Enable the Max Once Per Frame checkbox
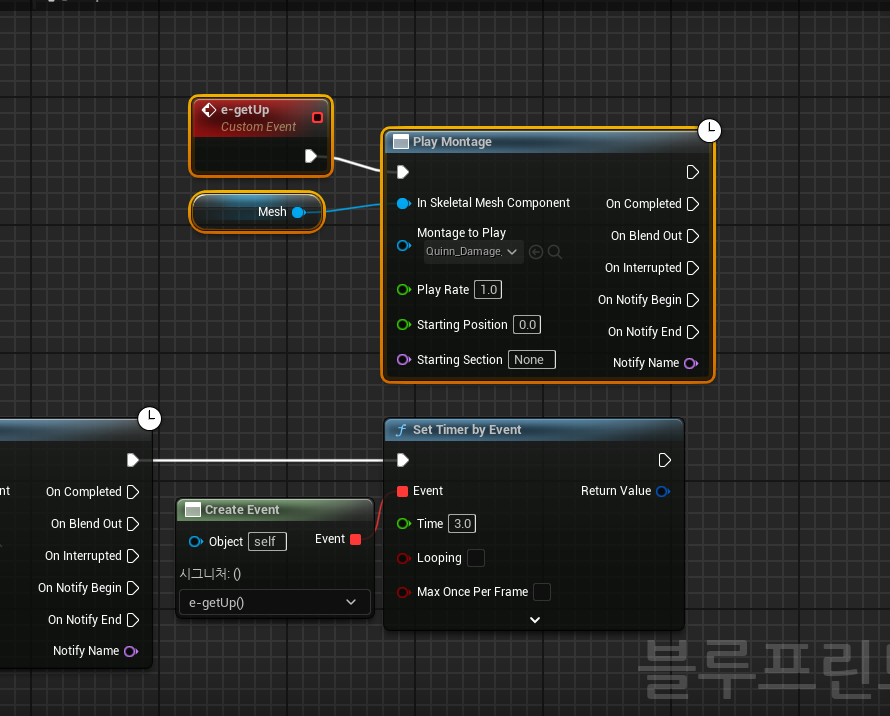 click(x=542, y=592)
